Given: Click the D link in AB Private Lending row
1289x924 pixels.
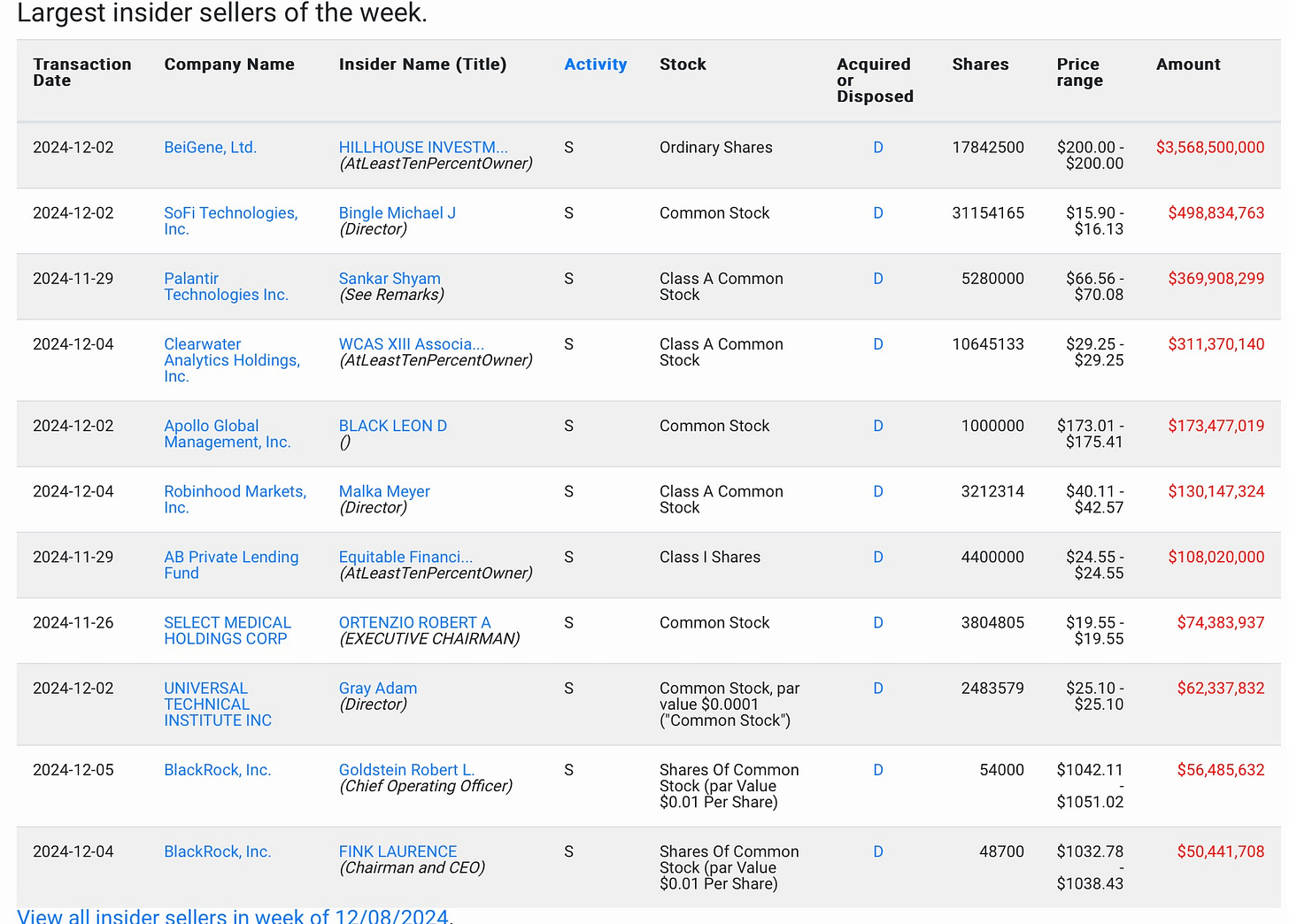Looking at the screenshot, I should point(878,557).
